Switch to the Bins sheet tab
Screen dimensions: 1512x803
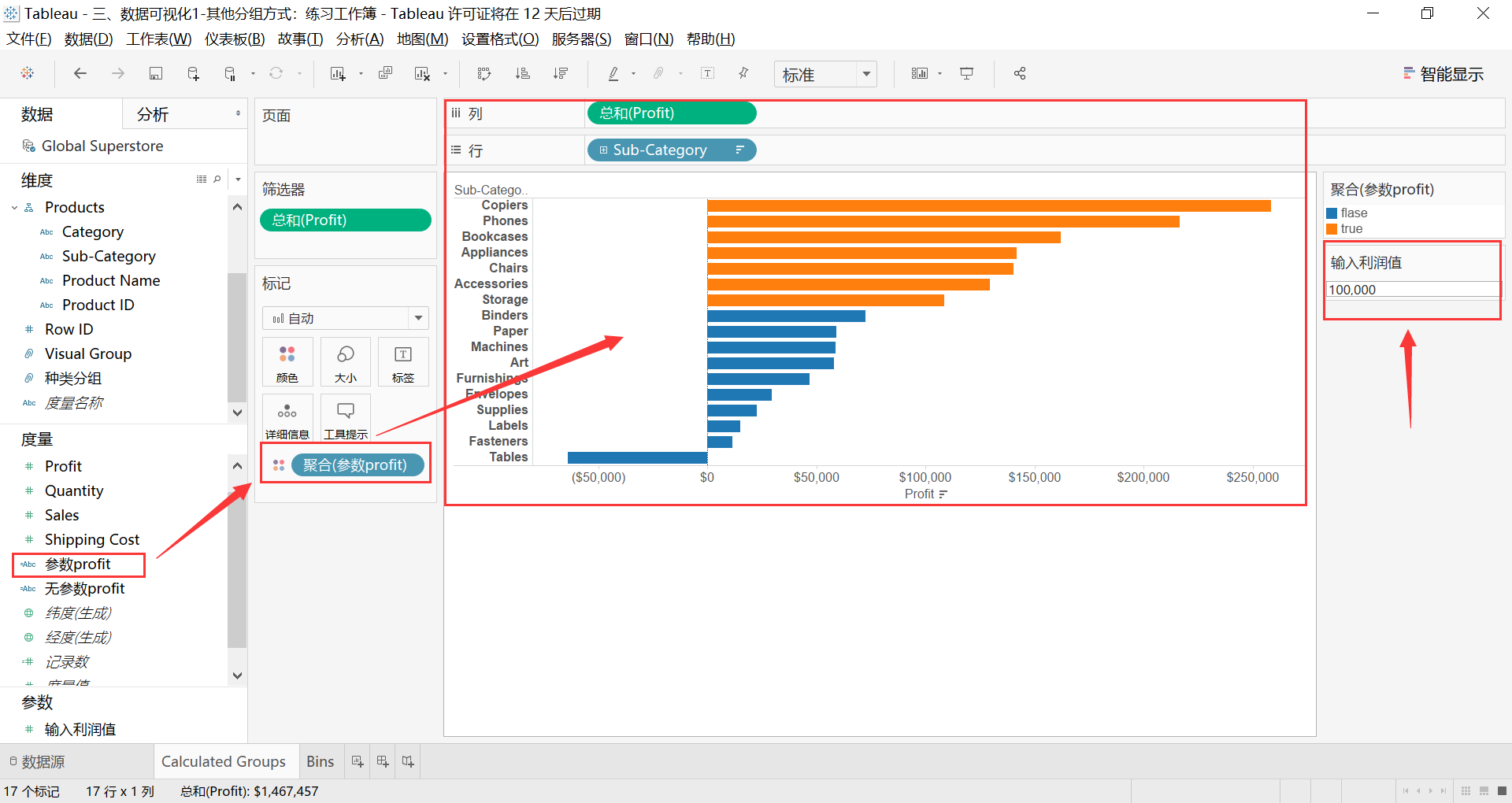click(321, 761)
